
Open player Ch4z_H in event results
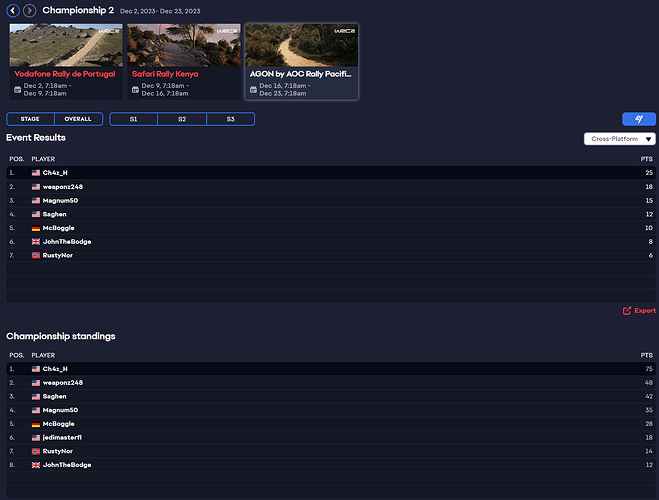tap(55, 173)
